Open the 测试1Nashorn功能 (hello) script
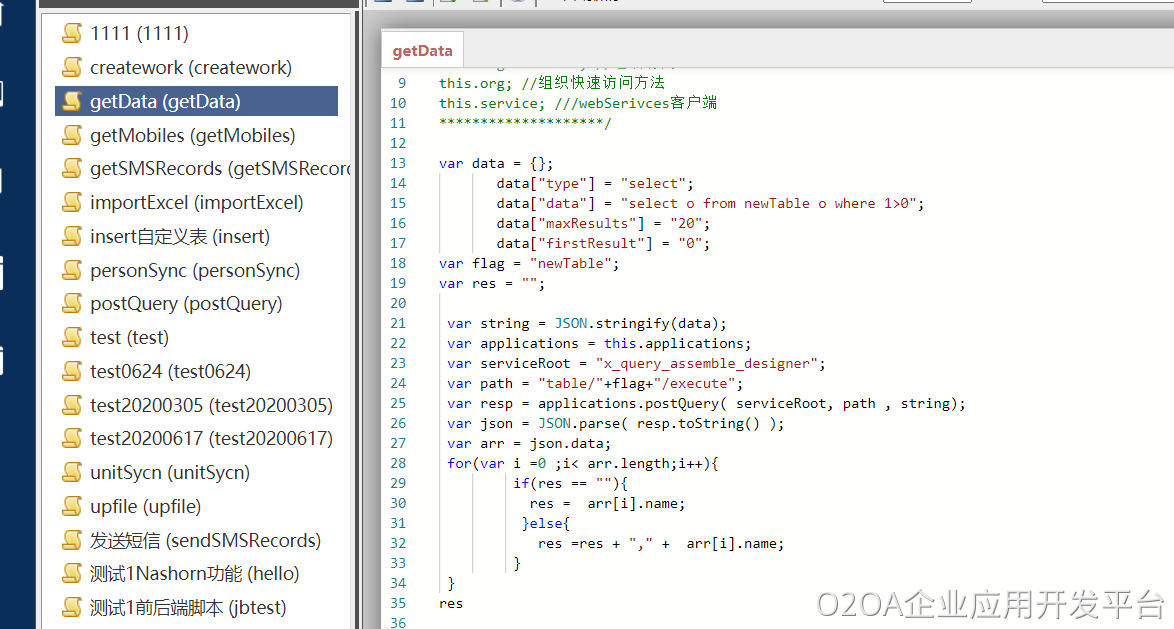1174x629 pixels. pos(194,574)
